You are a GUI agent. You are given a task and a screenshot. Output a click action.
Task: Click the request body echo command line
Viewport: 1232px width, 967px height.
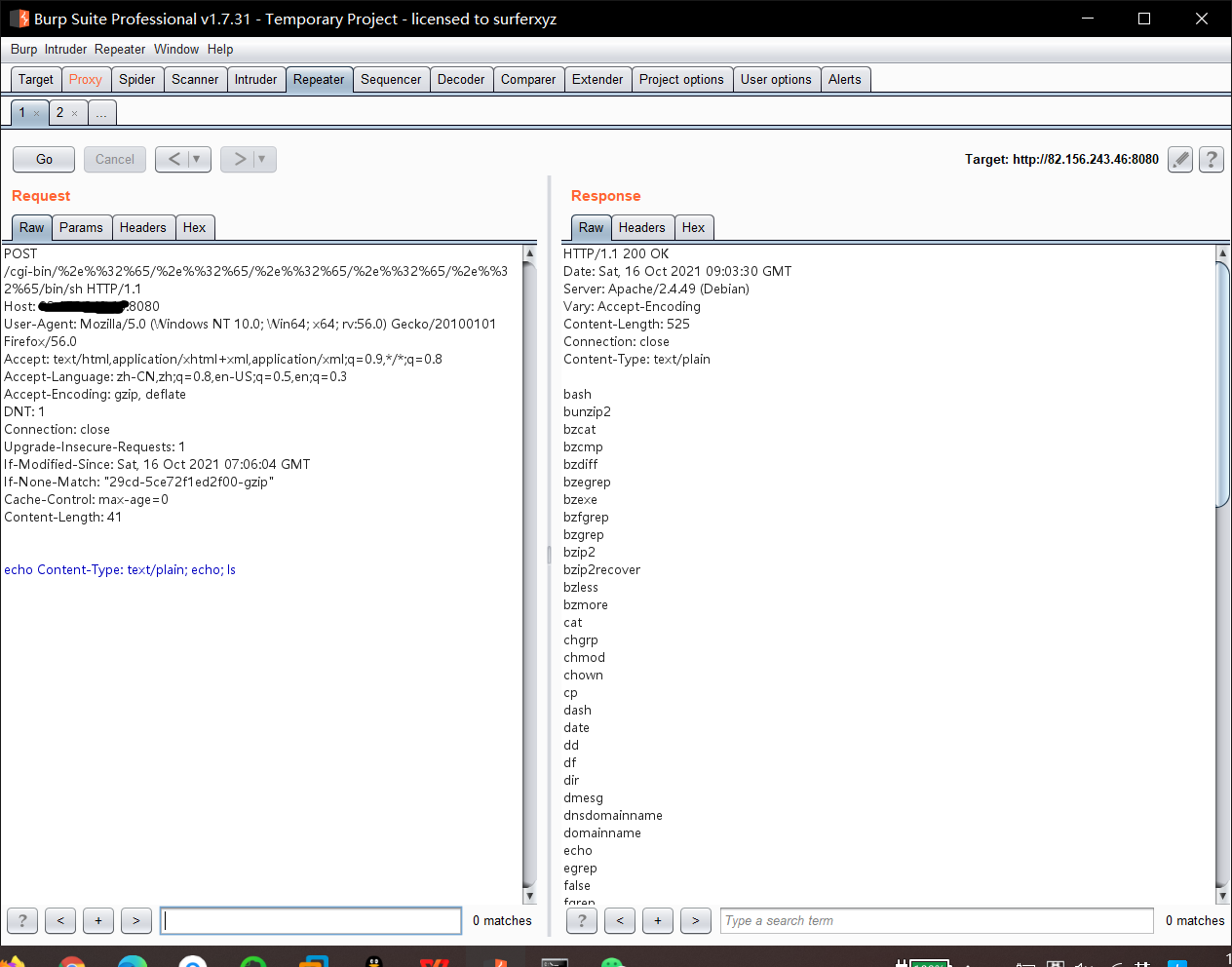120,569
